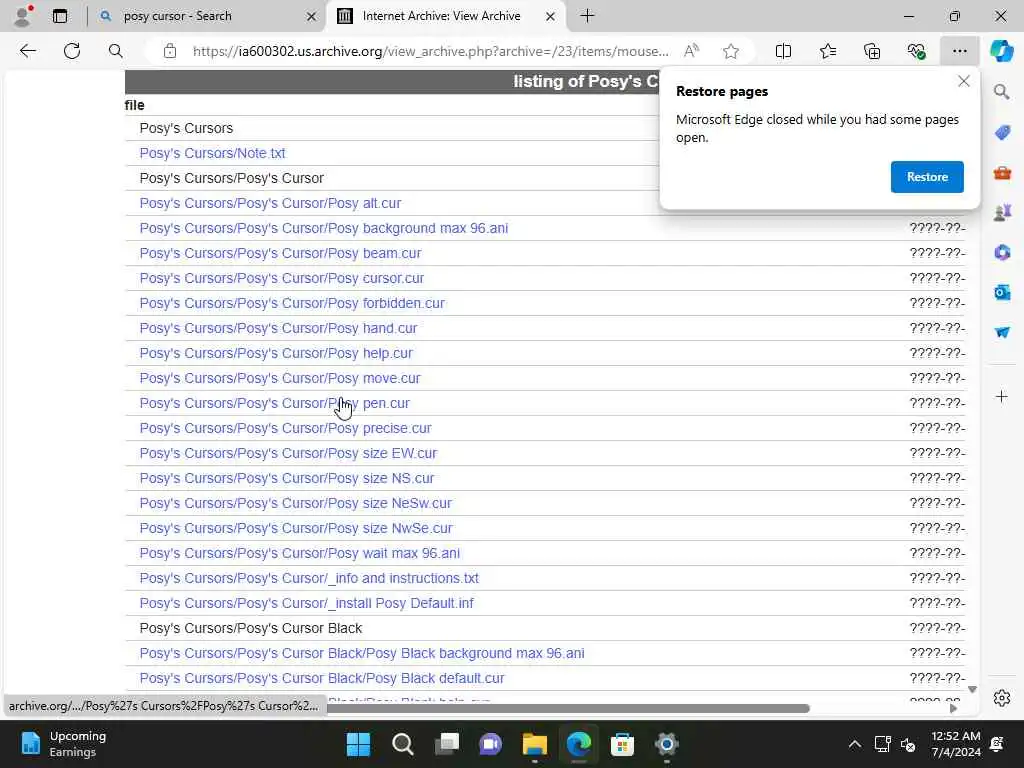This screenshot has height=768, width=1024.
Task: Open Microsoft Store from taskbar
Action: tap(622, 744)
